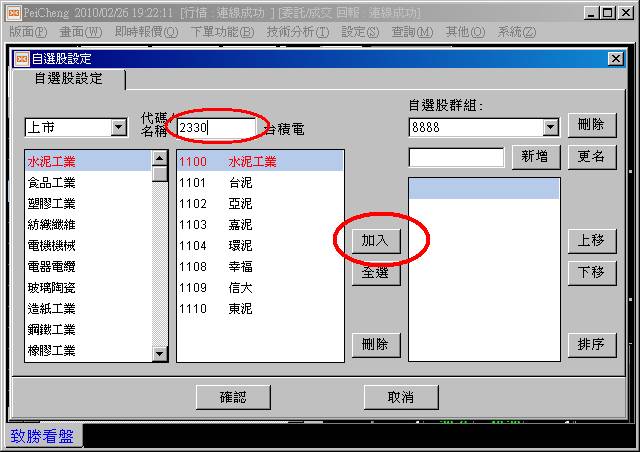The width and height of the screenshot is (640, 452).
Task: Click the new group name text field
Action: pos(456,157)
